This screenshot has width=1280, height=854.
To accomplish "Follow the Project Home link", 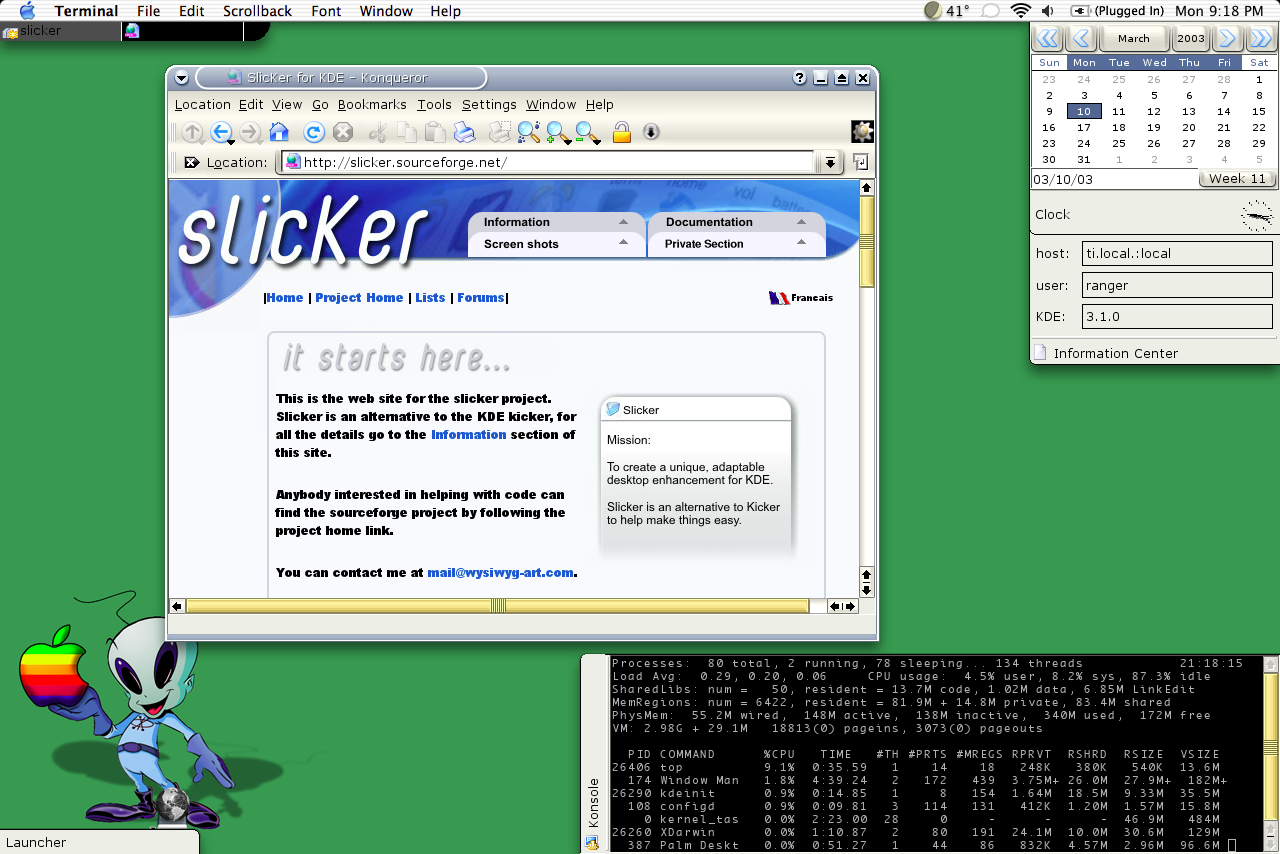I will coord(359,298).
